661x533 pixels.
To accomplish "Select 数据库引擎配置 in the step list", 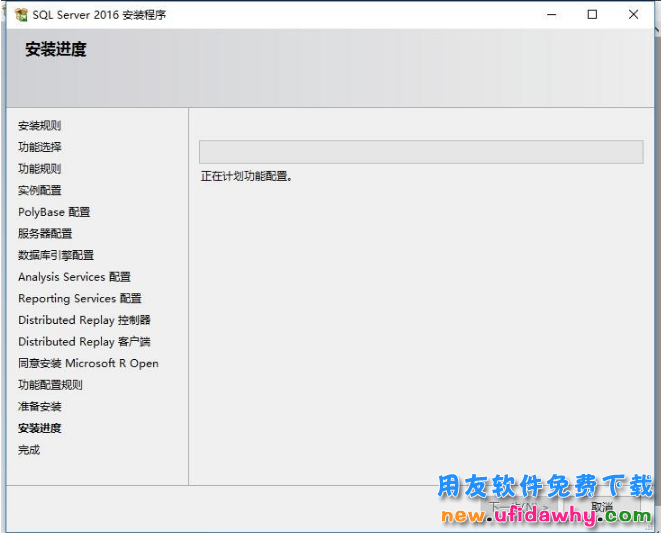I will point(56,255).
